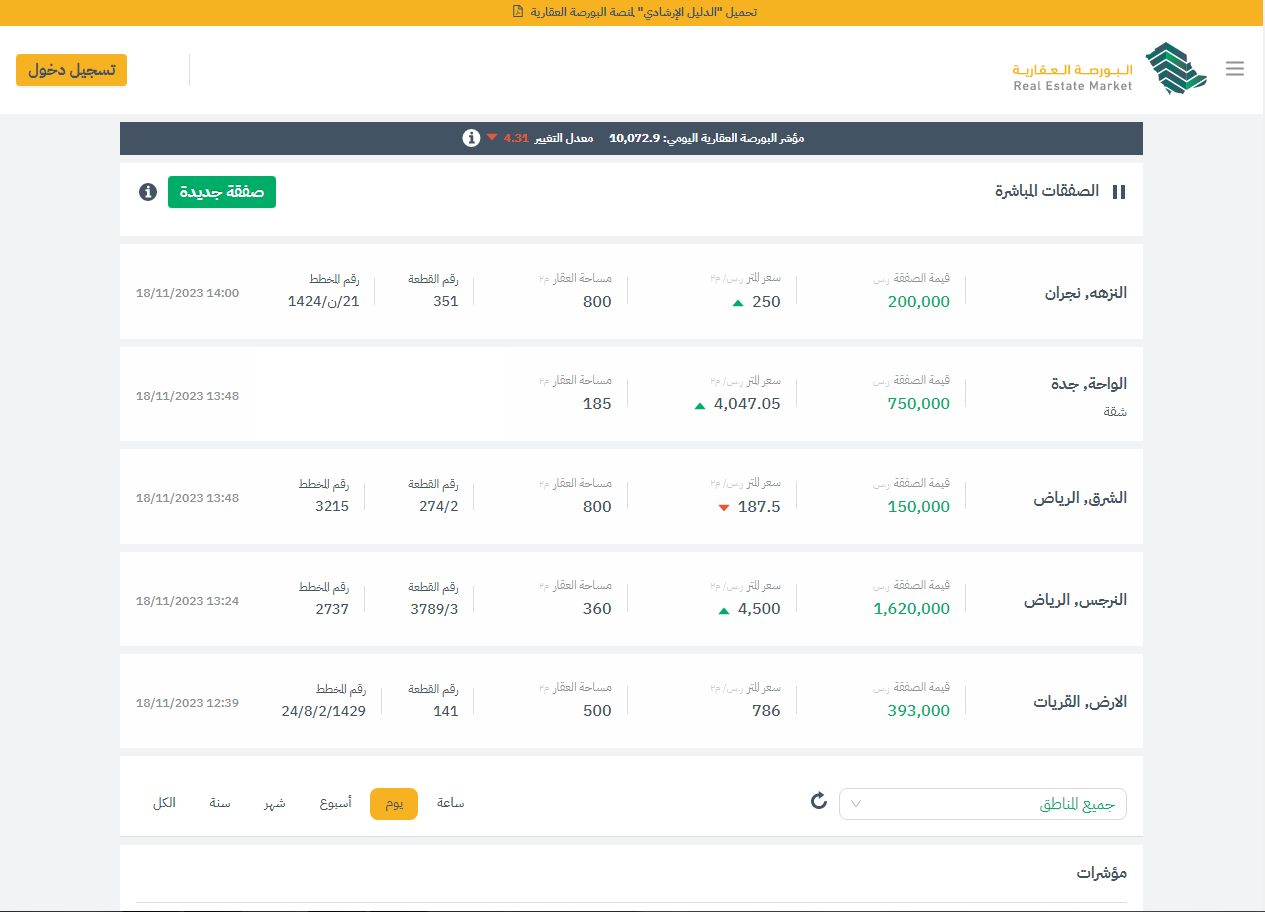Click info icon beside new deal button
Screen dimensions: 1265x912
(148, 192)
